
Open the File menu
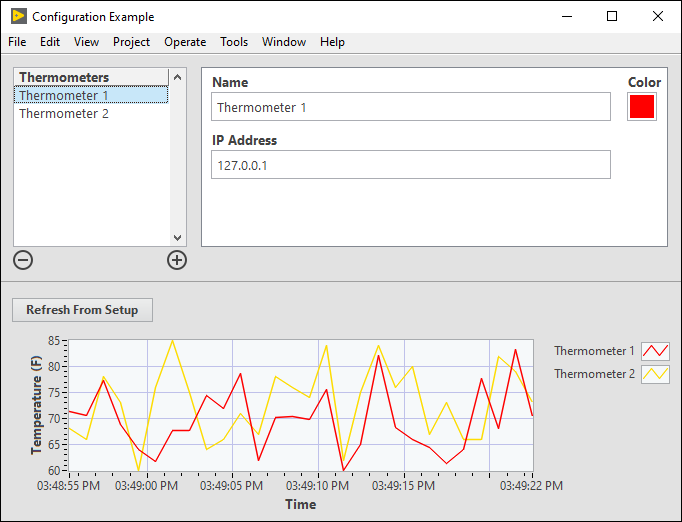(17, 42)
